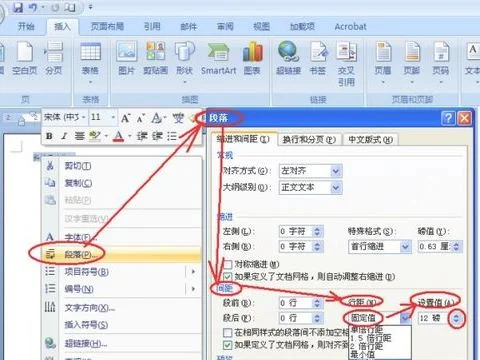Toggle grid alignment checkbox (则对齐到网格)
Image resolution: width=480 pixels, height=360 pixels.
coord(227,345)
